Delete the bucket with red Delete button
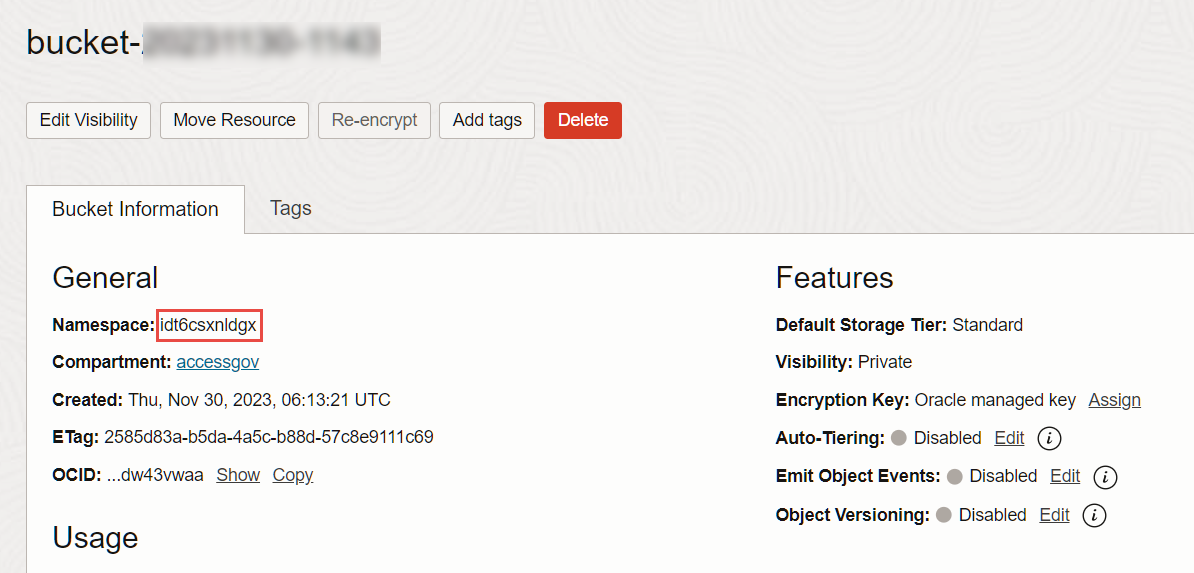The width and height of the screenshot is (1194, 573). [x=583, y=120]
